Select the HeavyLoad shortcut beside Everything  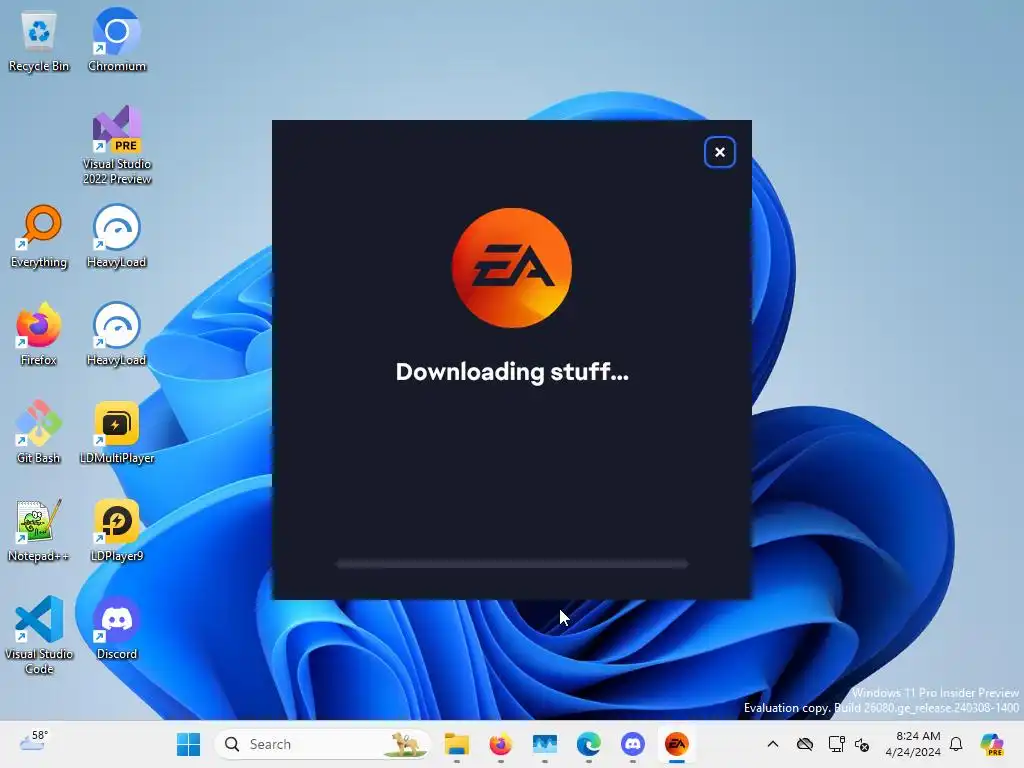[x=117, y=236]
